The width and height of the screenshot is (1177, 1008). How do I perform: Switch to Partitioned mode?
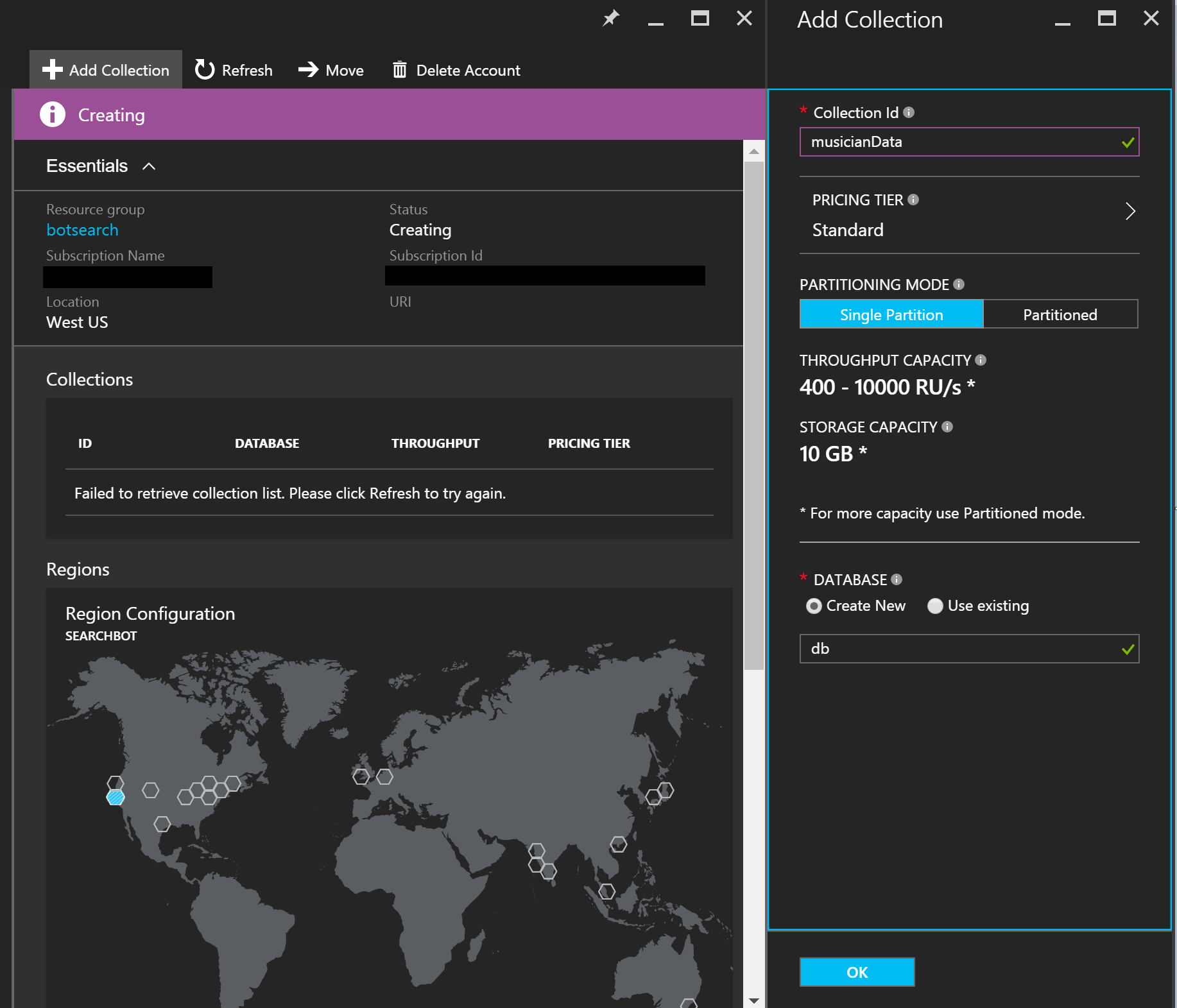[x=1060, y=314]
